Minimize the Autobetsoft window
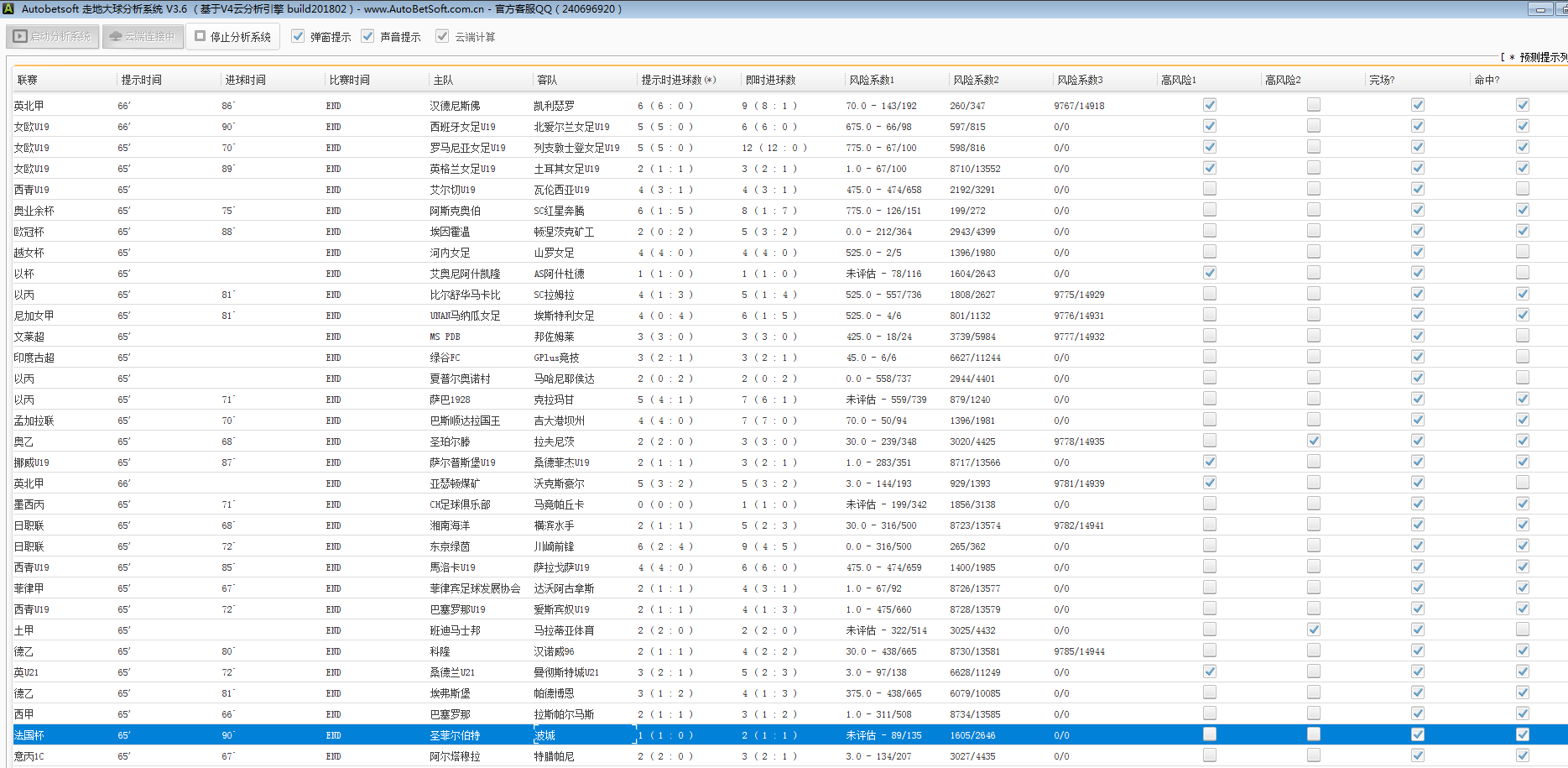The width and height of the screenshot is (1568, 768). point(1539,9)
